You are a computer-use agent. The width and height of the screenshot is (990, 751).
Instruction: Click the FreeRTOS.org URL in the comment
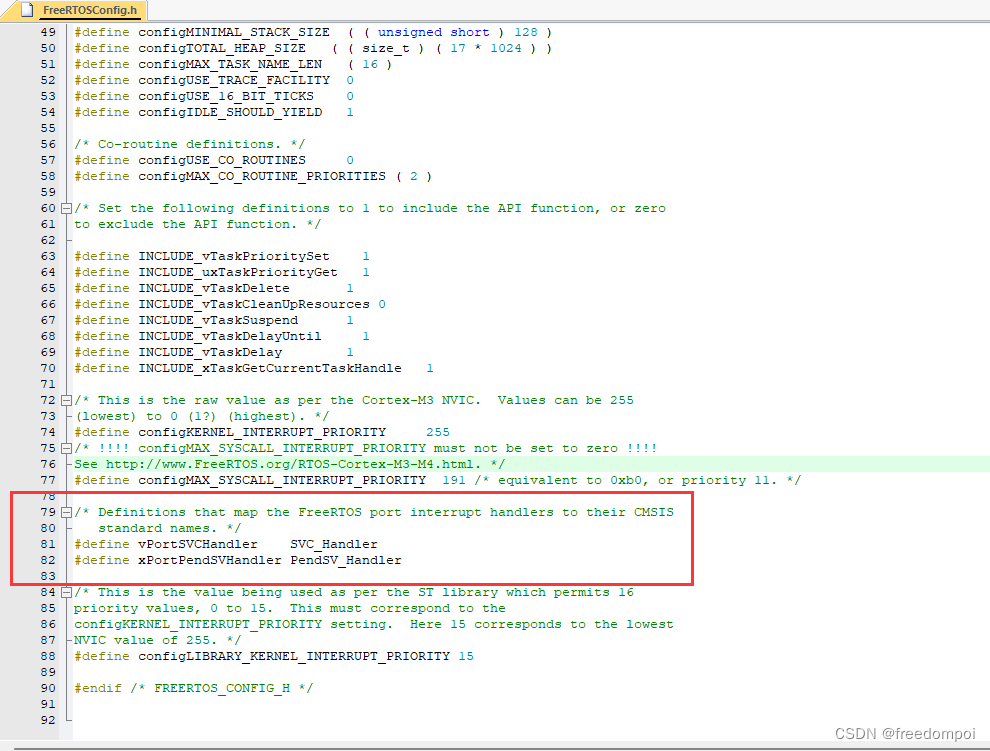tap(289, 464)
